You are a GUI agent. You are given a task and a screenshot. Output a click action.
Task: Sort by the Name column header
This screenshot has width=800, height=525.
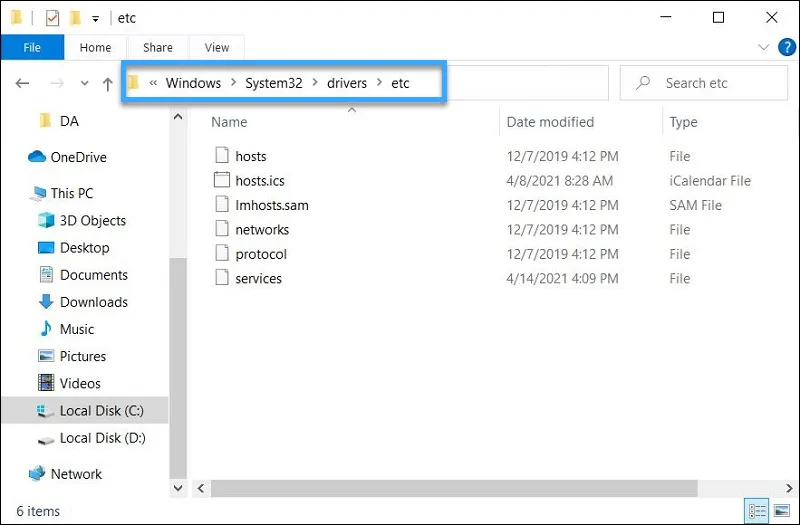229,122
